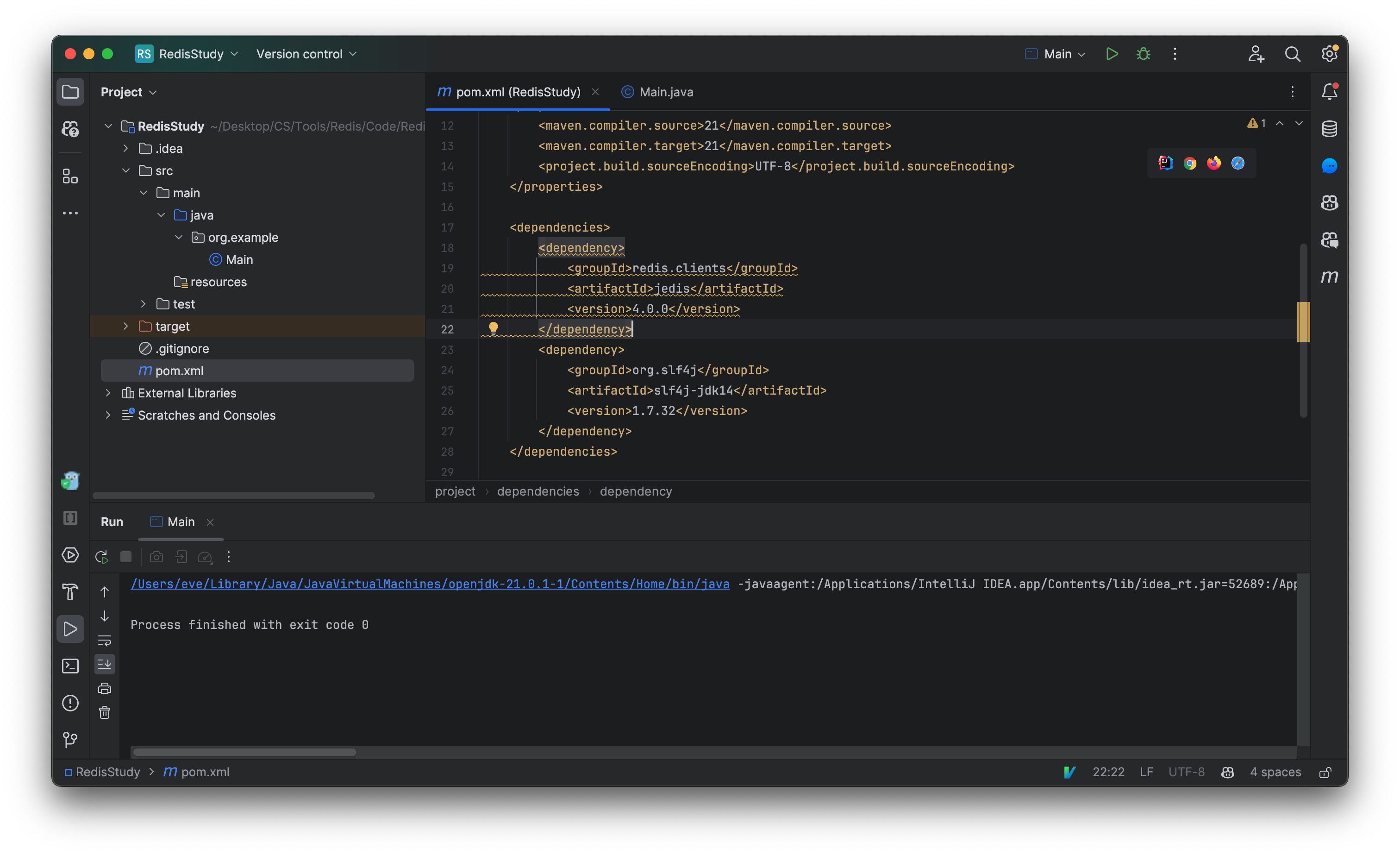
Task: Open run toolbar more options menu
Action: click(1175, 54)
